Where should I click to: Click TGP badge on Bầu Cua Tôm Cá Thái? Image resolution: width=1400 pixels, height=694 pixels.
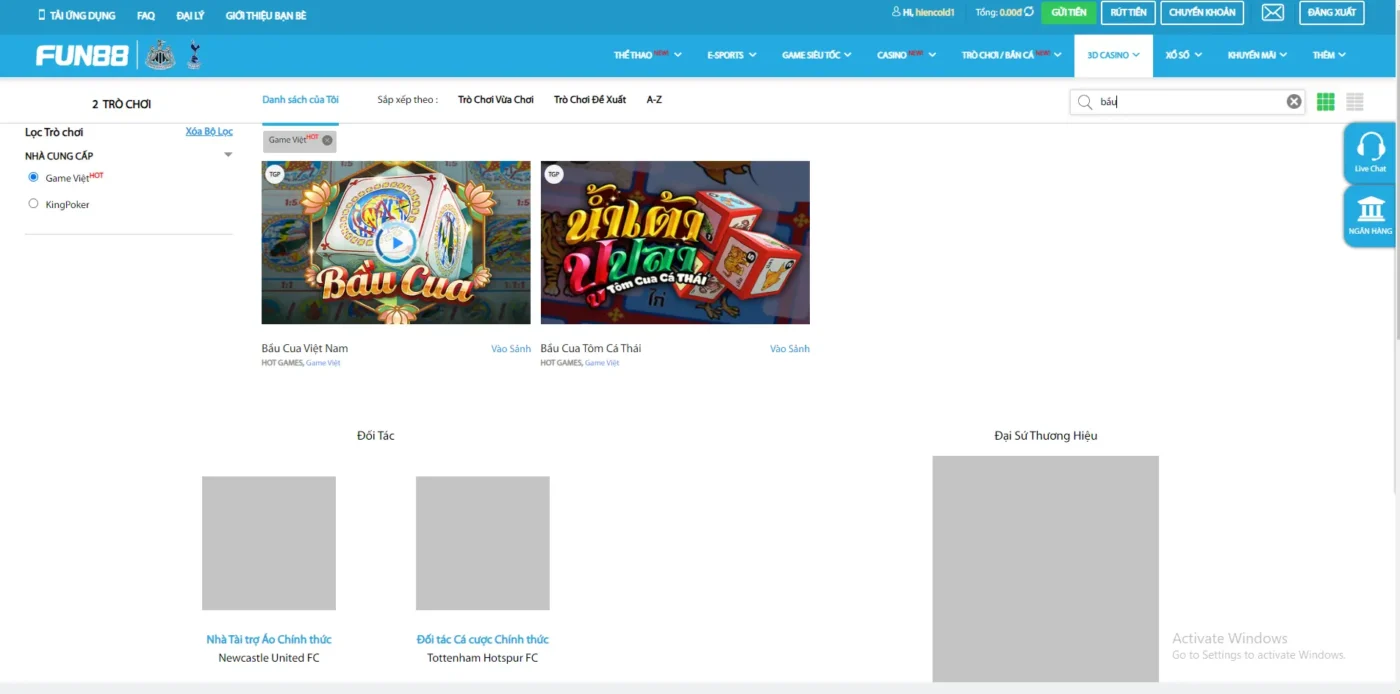coord(553,174)
